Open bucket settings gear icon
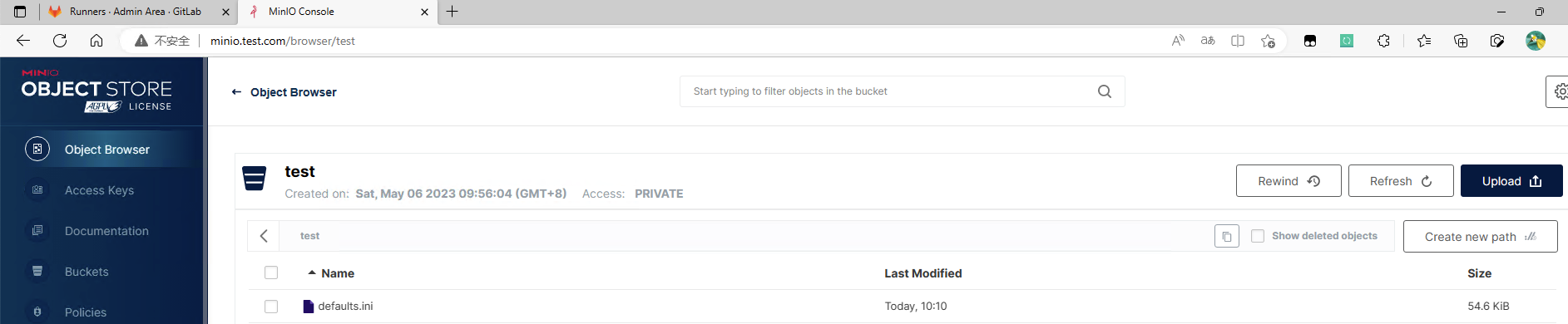The image size is (1568, 324). pos(1559,91)
